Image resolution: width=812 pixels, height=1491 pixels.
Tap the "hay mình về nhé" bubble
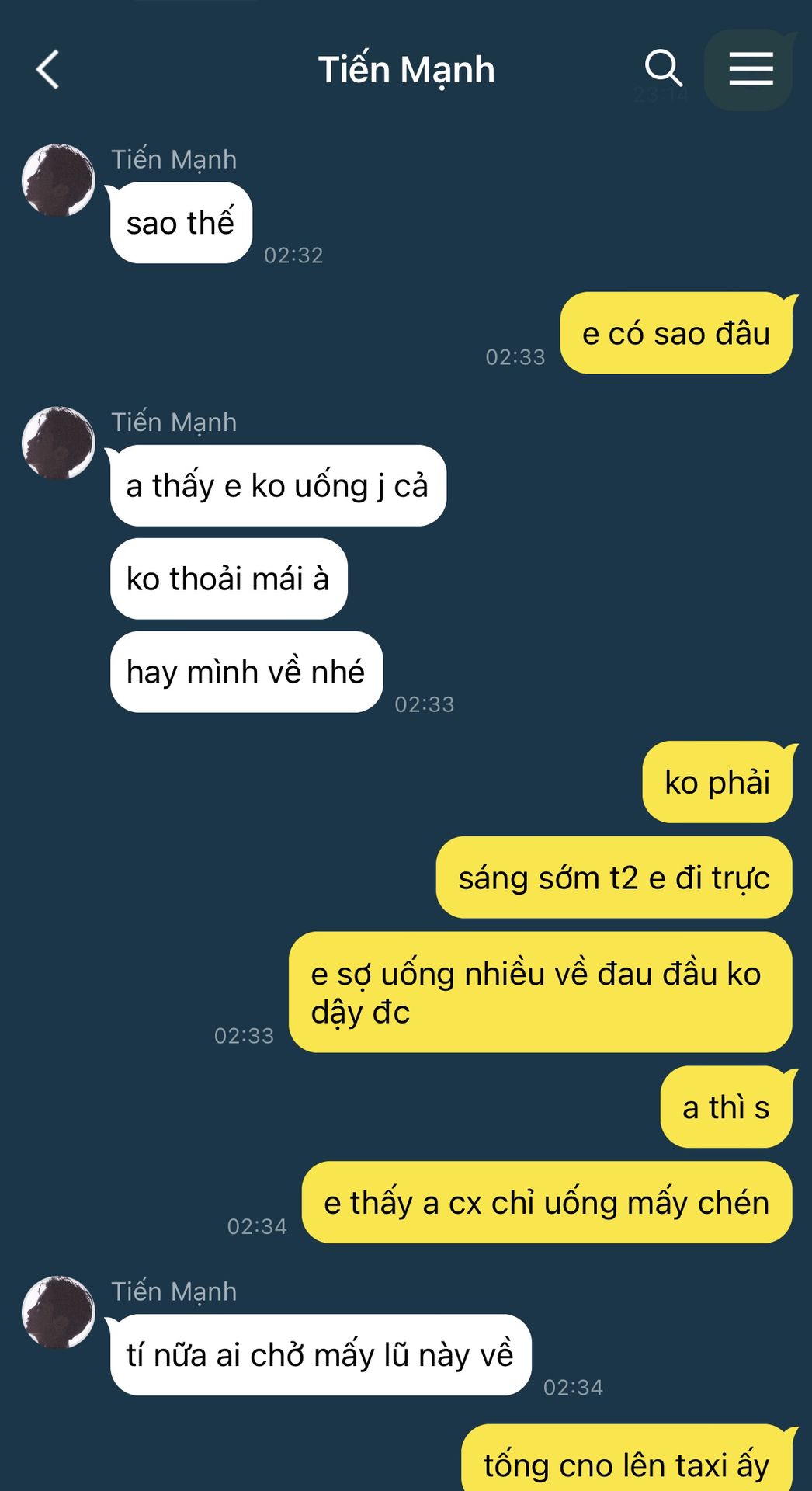tap(246, 672)
